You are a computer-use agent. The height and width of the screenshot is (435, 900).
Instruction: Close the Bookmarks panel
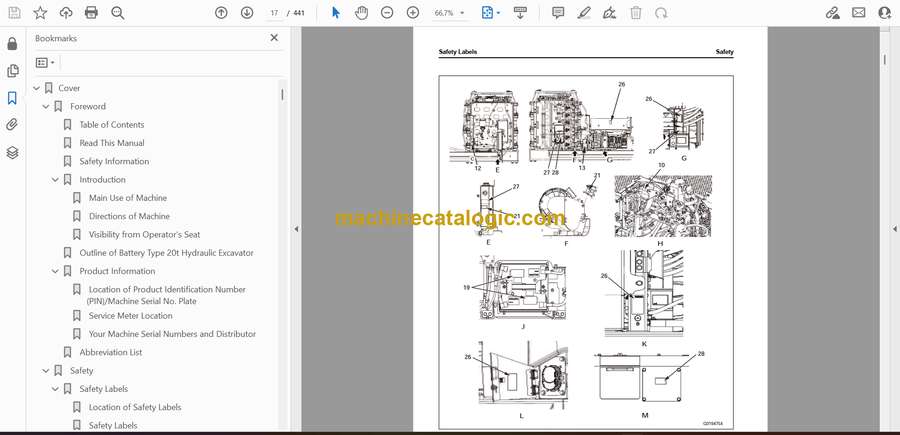pos(274,38)
